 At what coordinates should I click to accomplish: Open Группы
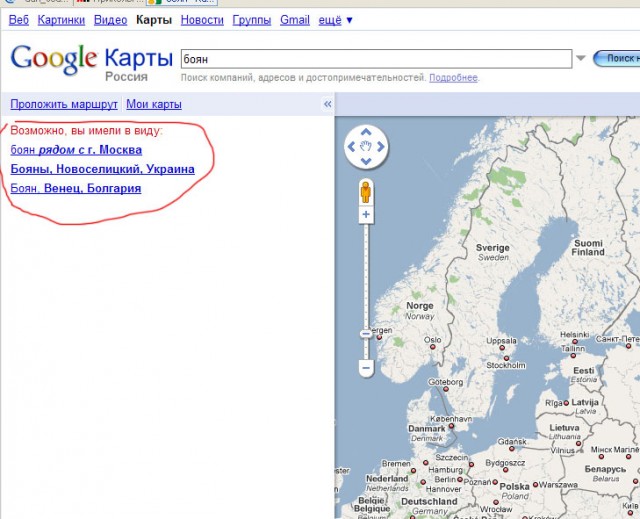(252, 20)
